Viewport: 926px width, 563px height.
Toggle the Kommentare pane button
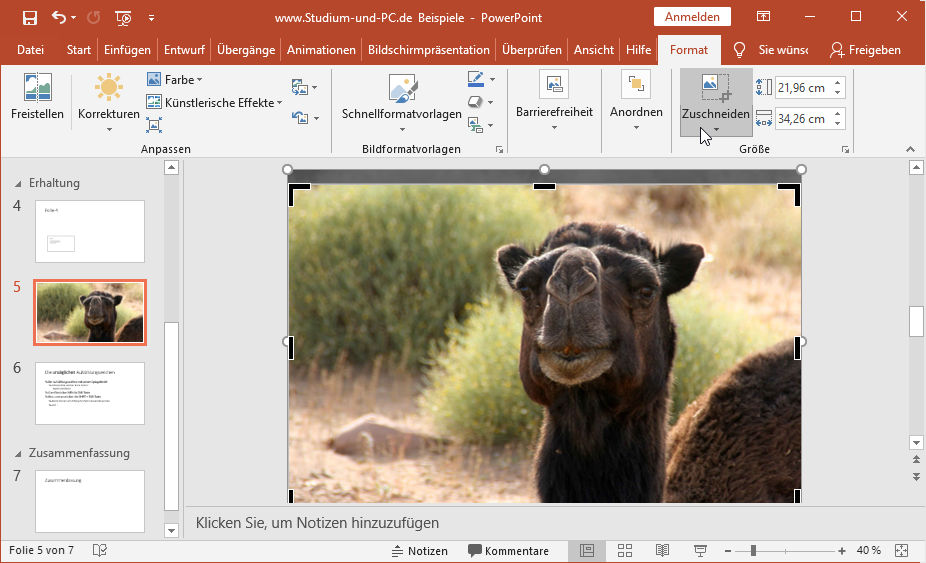508,551
